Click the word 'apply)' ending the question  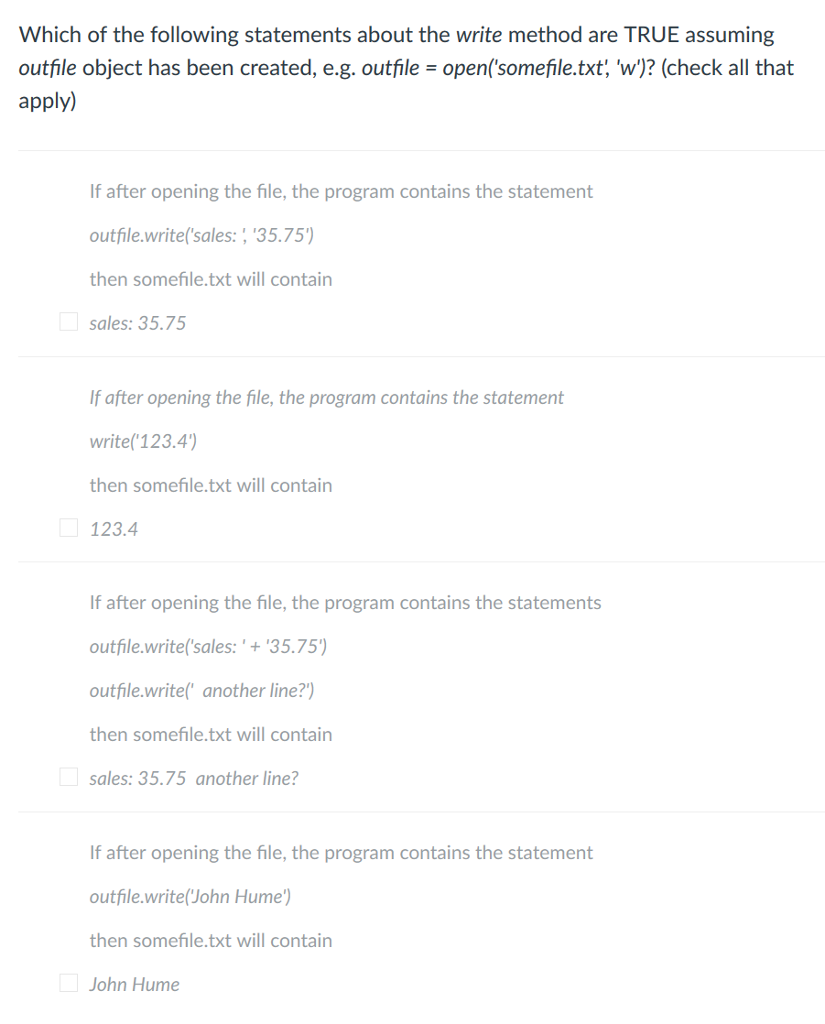coord(47,102)
